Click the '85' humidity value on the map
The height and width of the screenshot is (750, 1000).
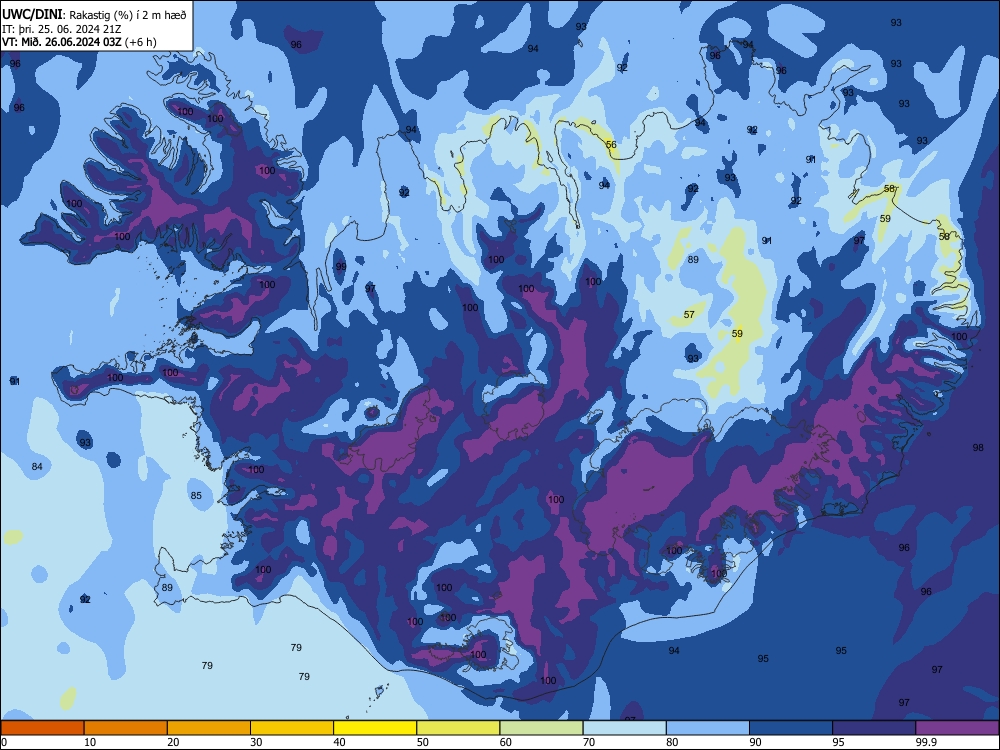tap(196, 496)
